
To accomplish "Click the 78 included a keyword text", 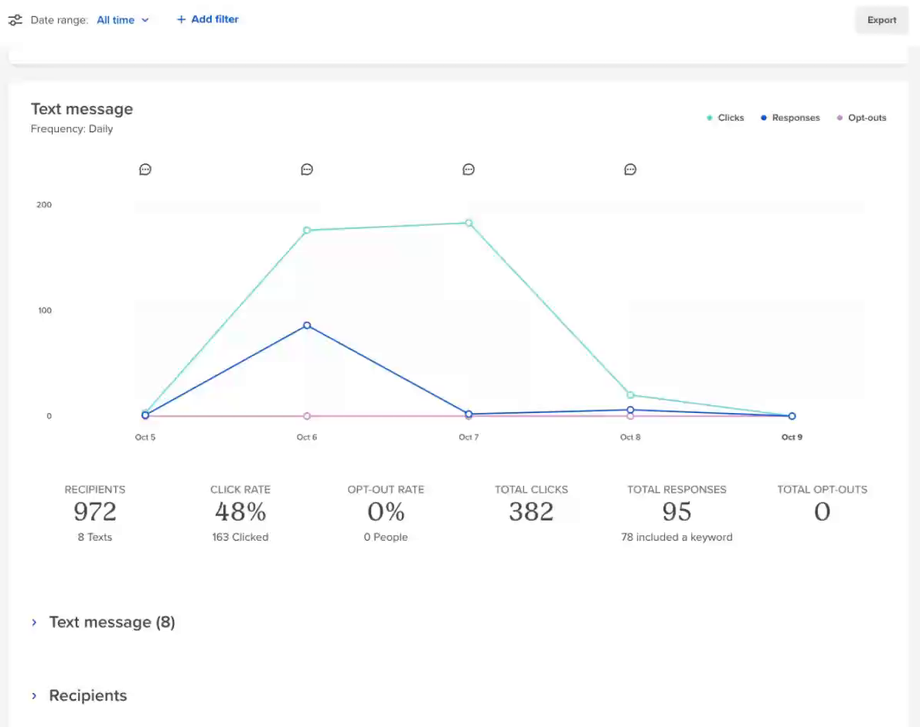I will click(x=677, y=537).
